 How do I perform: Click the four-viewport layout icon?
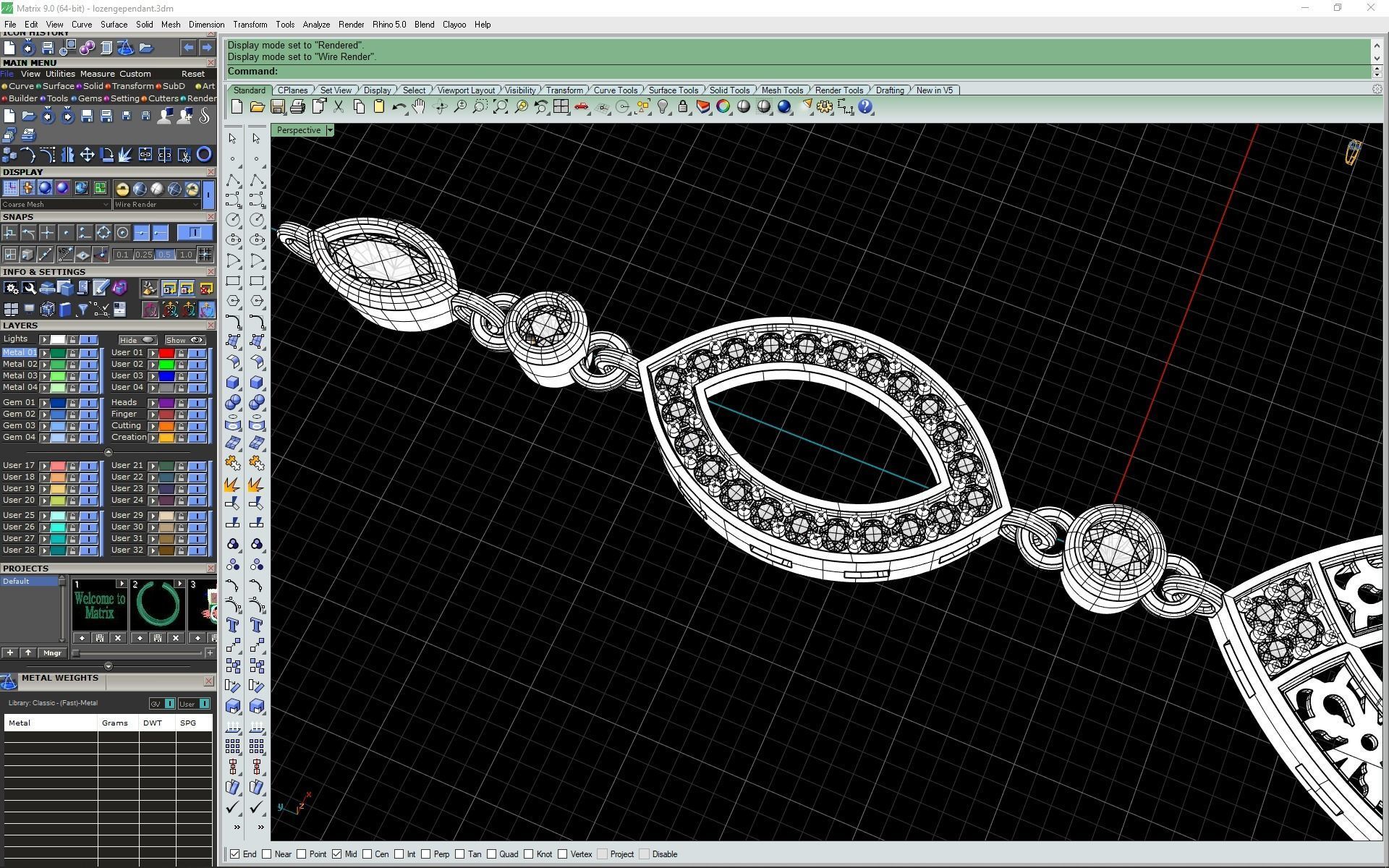[x=561, y=107]
